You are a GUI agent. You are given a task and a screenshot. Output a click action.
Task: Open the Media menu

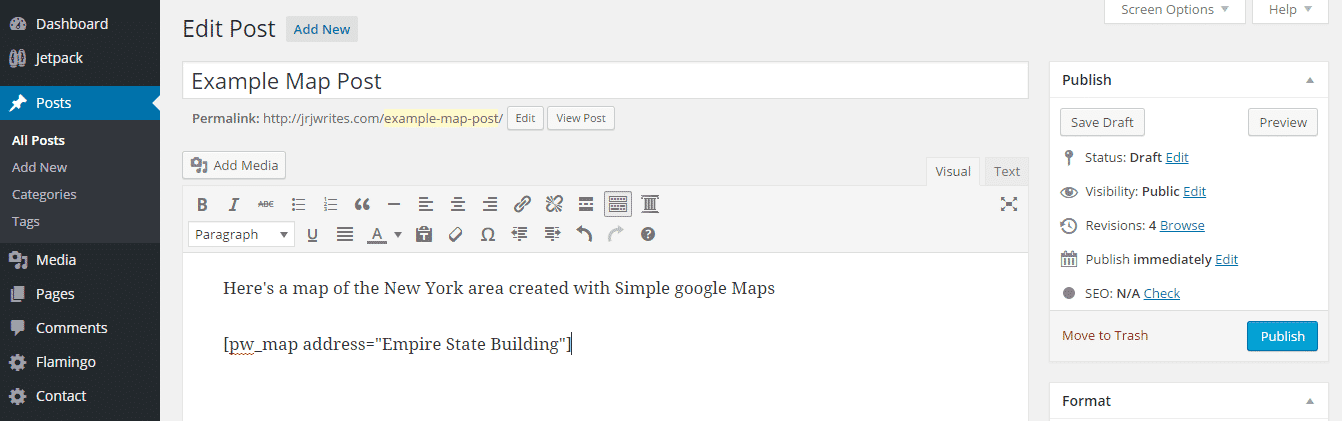(x=80, y=260)
